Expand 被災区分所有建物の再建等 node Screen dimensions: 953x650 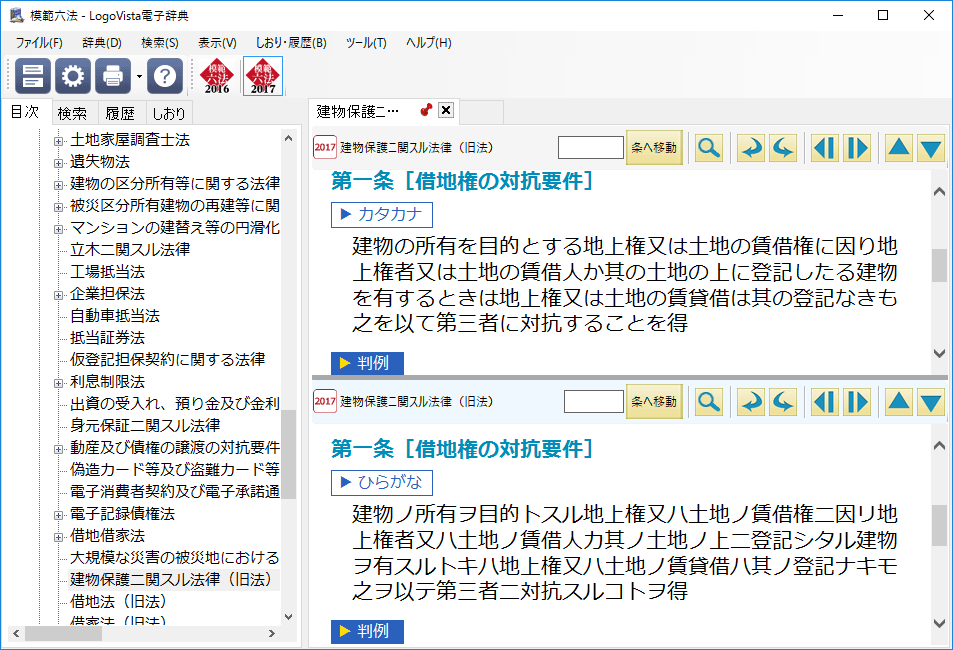pos(58,207)
